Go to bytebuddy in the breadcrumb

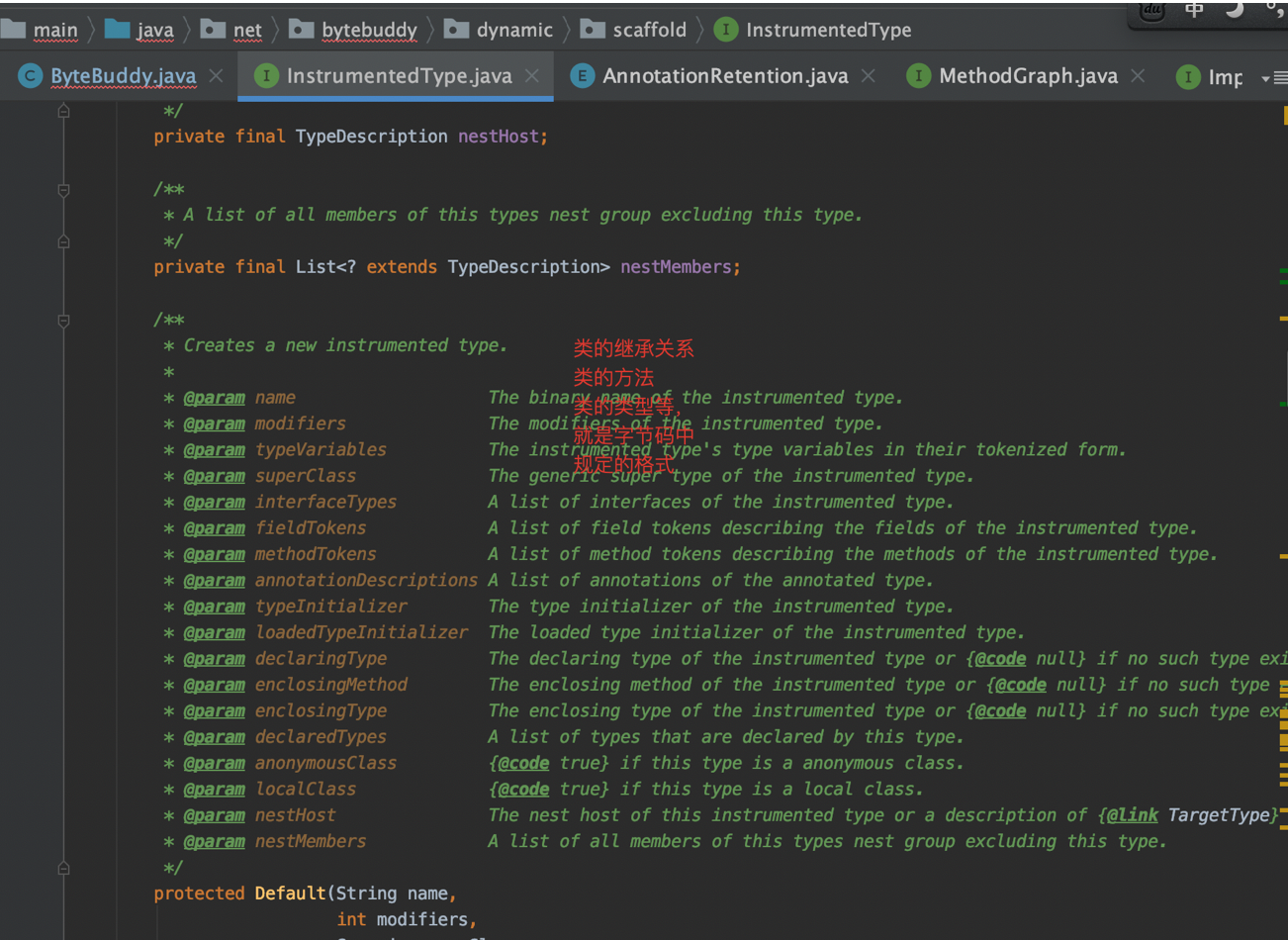click(x=369, y=30)
